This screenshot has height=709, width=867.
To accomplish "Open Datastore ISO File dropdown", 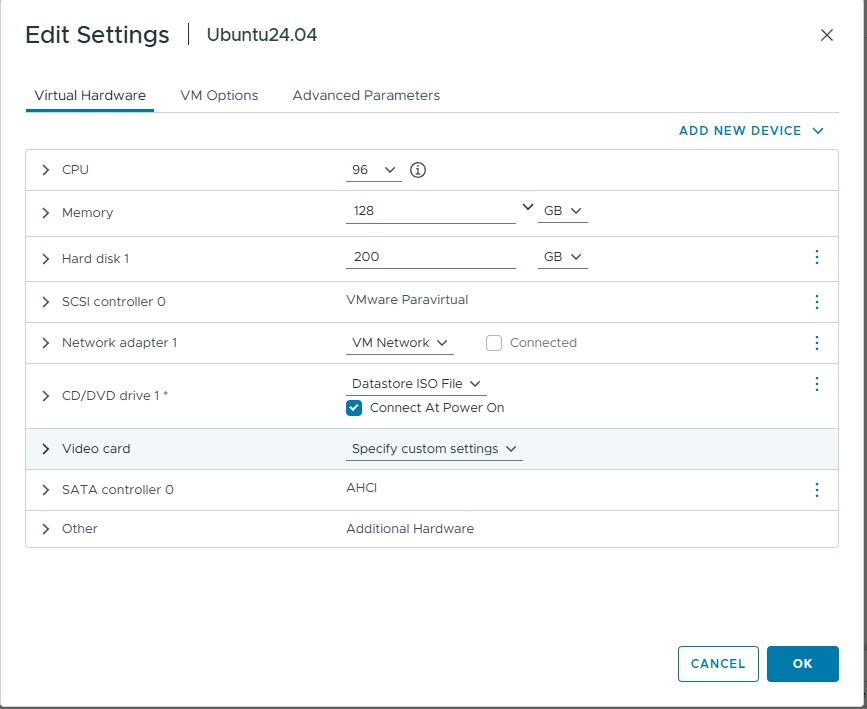I will (416, 384).
